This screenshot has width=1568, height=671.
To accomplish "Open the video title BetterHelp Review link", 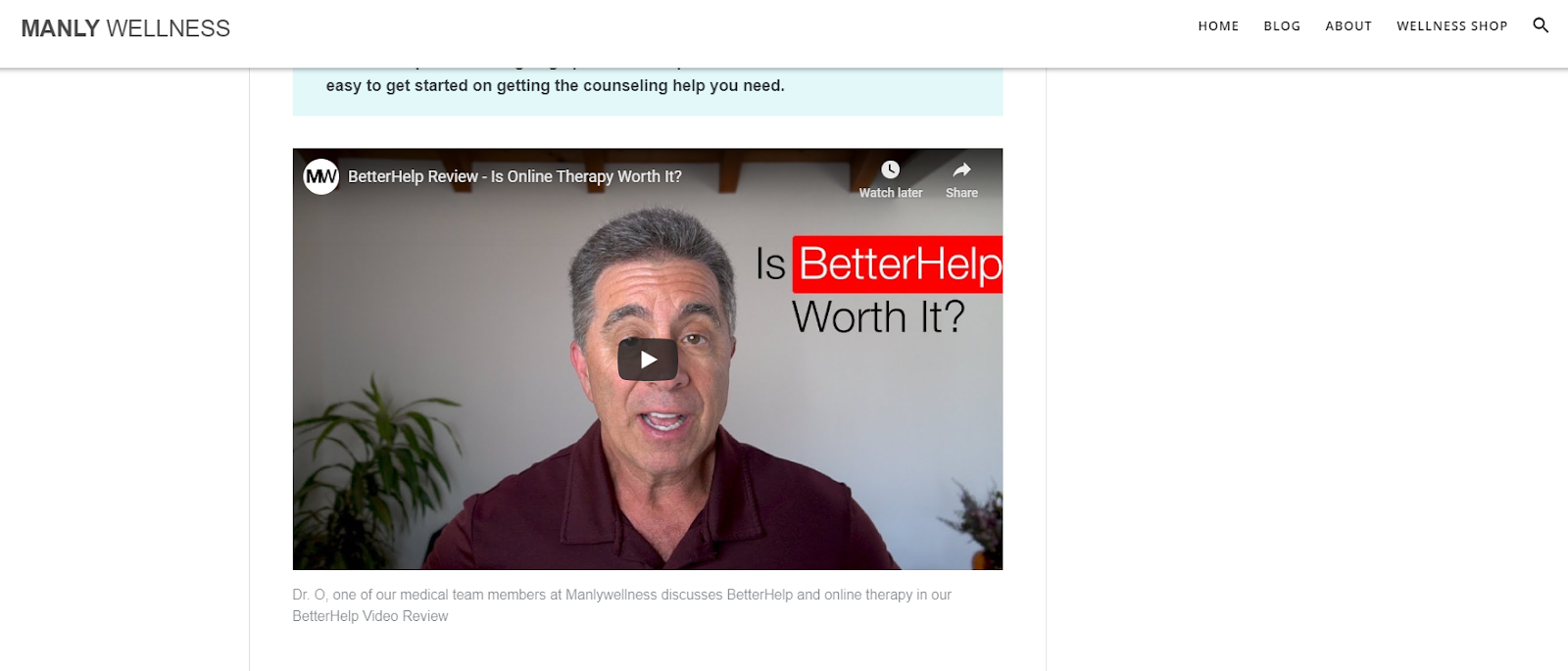I will click(x=514, y=176).
